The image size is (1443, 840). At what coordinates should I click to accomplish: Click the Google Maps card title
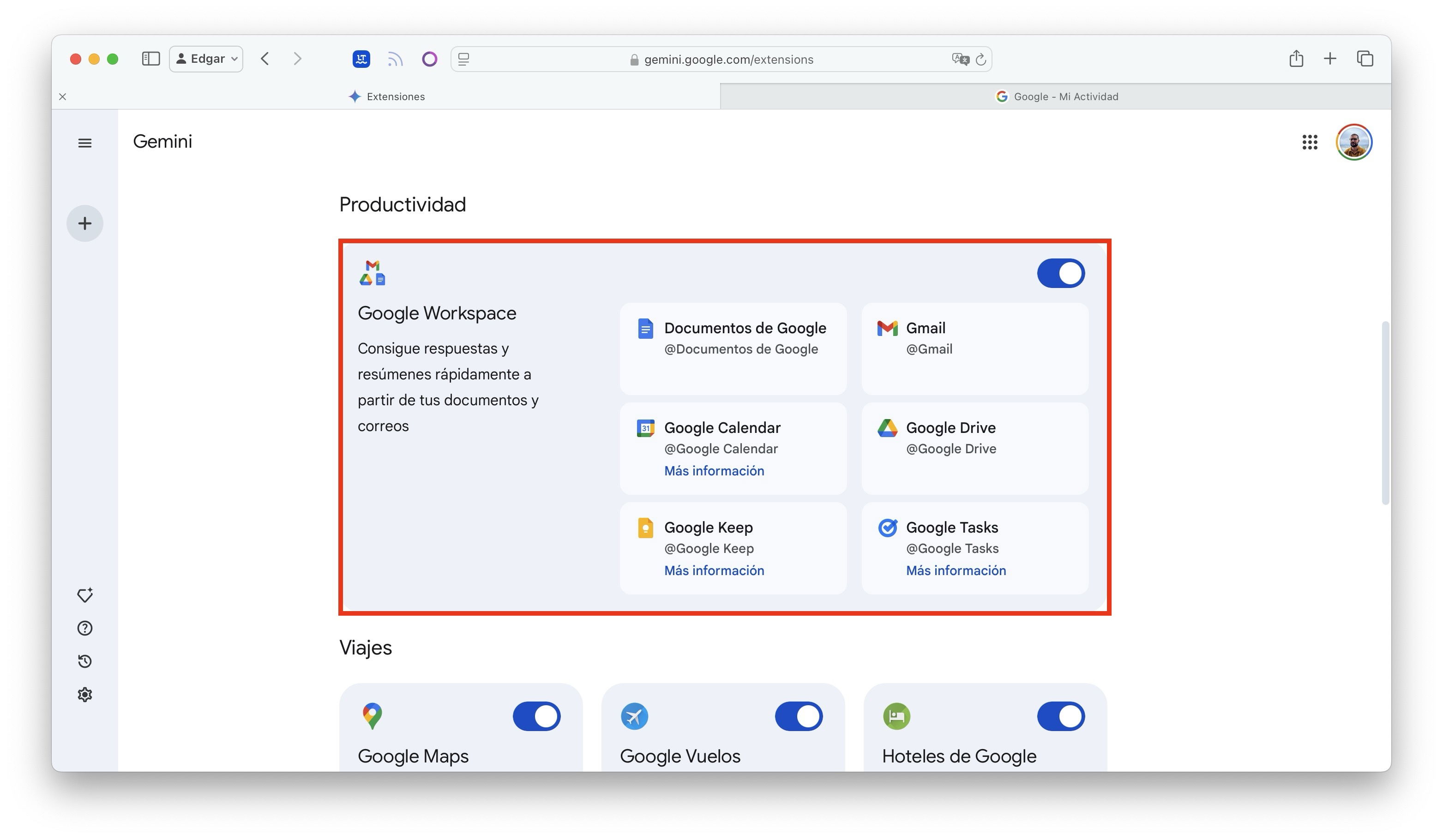(413, 756)
